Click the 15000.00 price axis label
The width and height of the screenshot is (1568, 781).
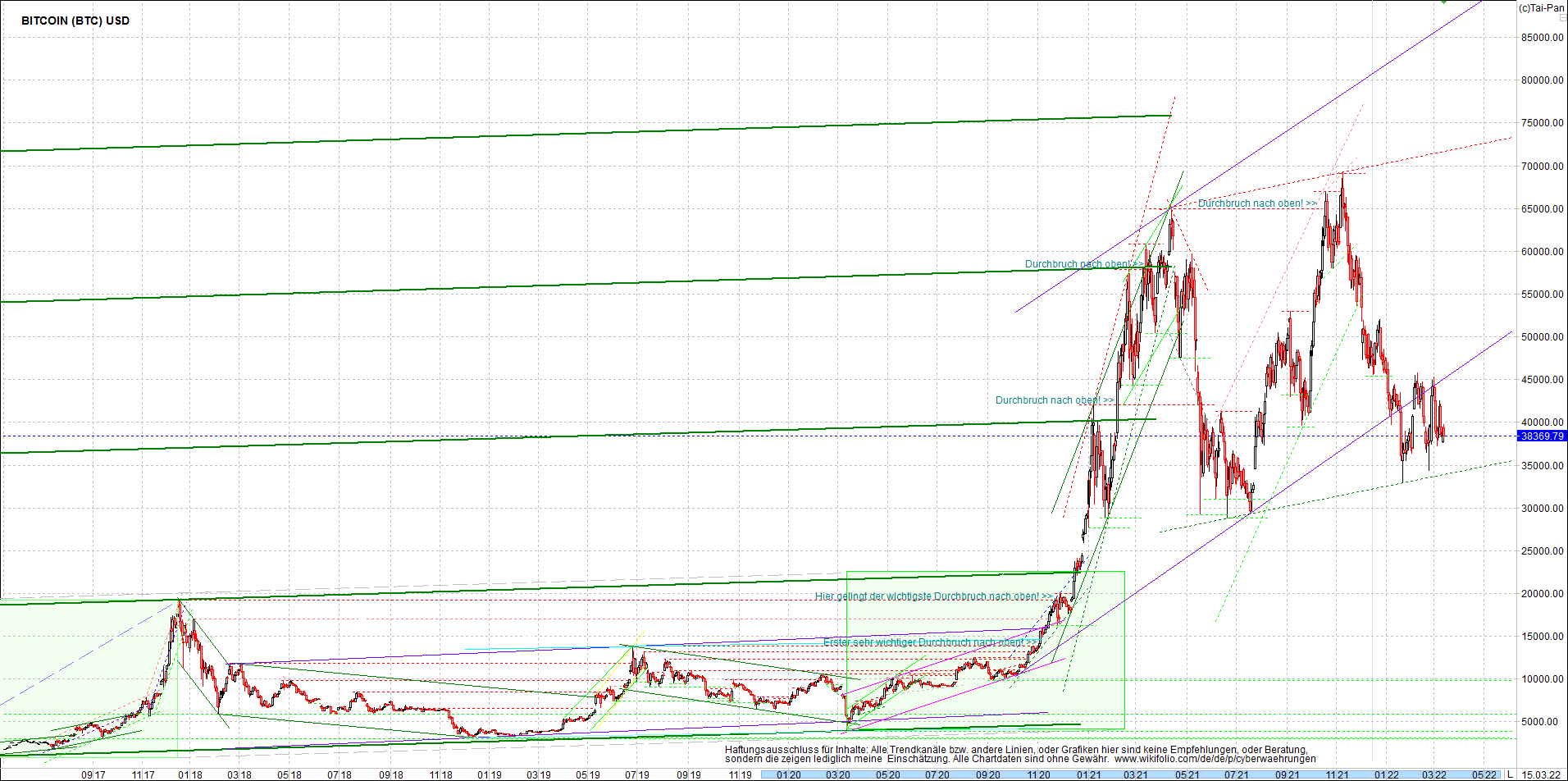click(x=1543, y=637)
